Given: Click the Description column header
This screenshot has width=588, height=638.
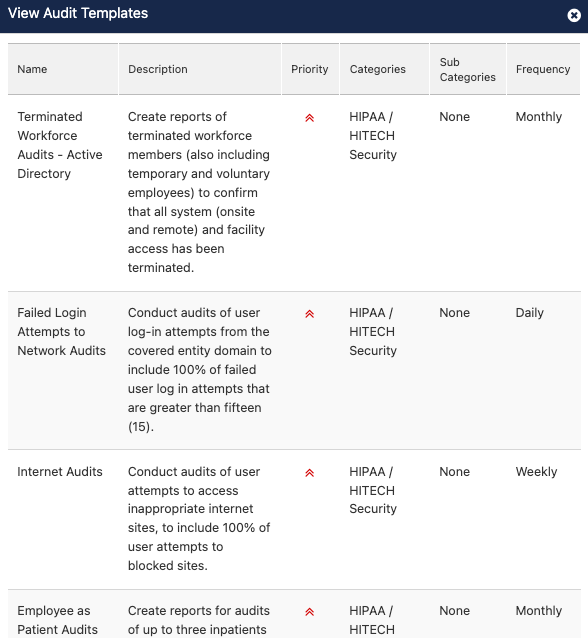Looking at the screenshot, I should (x=158, y=69).
